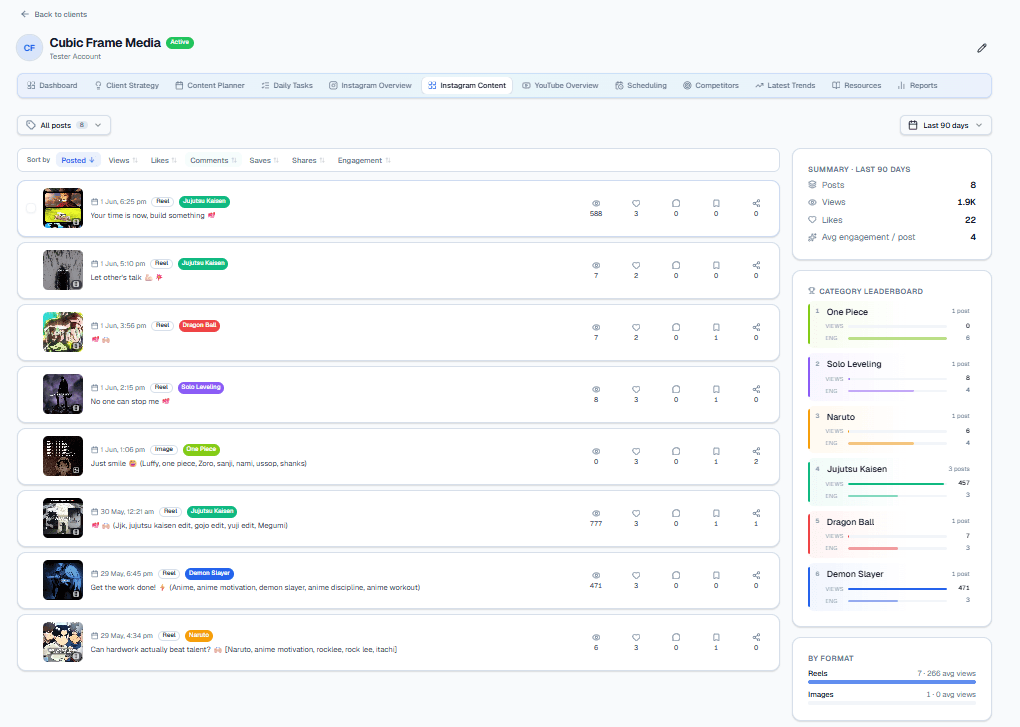This screenshot has width=1020, height=727.
Task: Click the share icon on the 'Just smile' post
Action: (x=756, y=451)
